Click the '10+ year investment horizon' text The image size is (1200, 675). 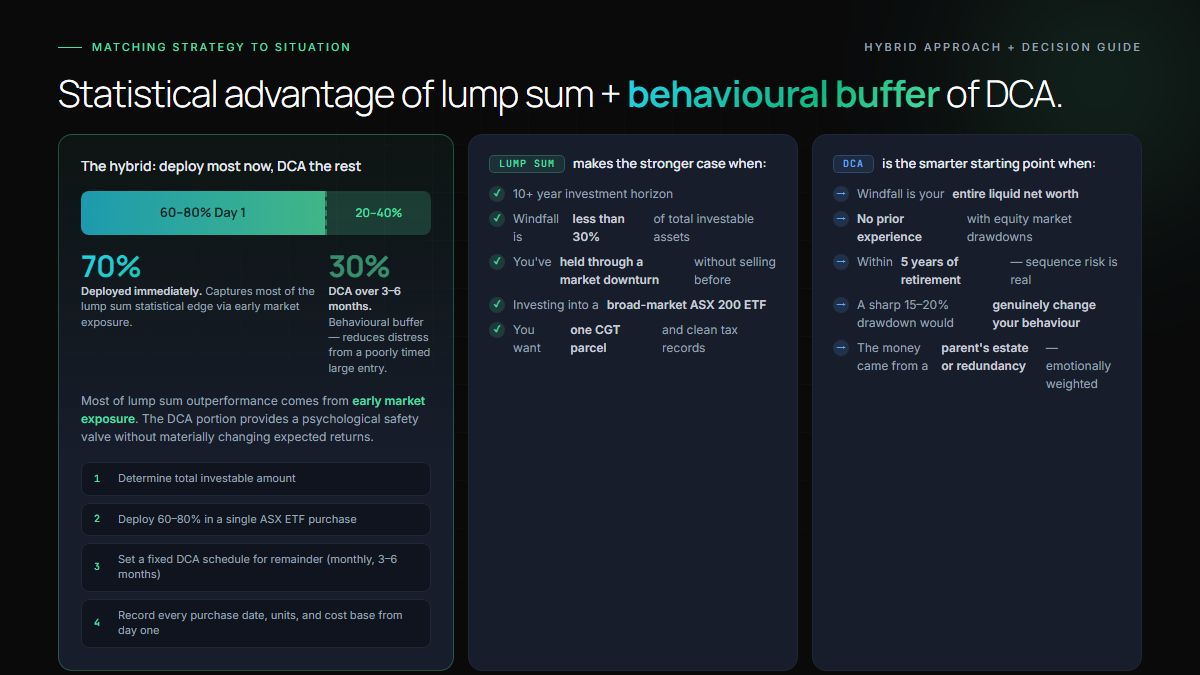coord(593,194)
